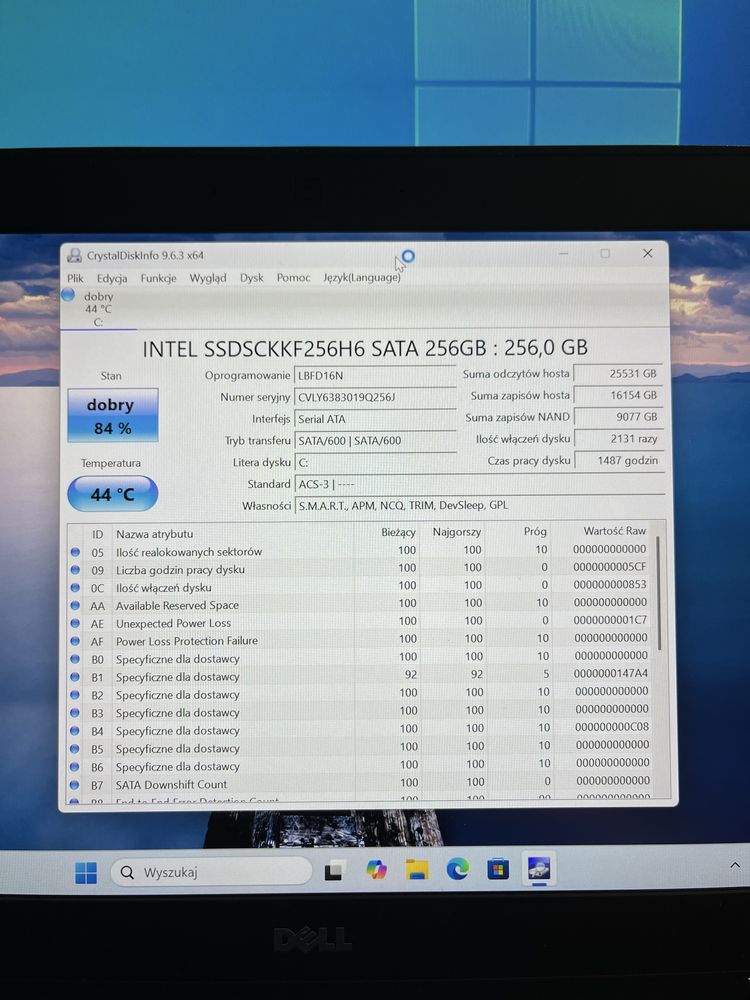Open Microsoft Edge from the taskbar
Viewport: 750px width, 1000px height.
click(x=458, y=869)
